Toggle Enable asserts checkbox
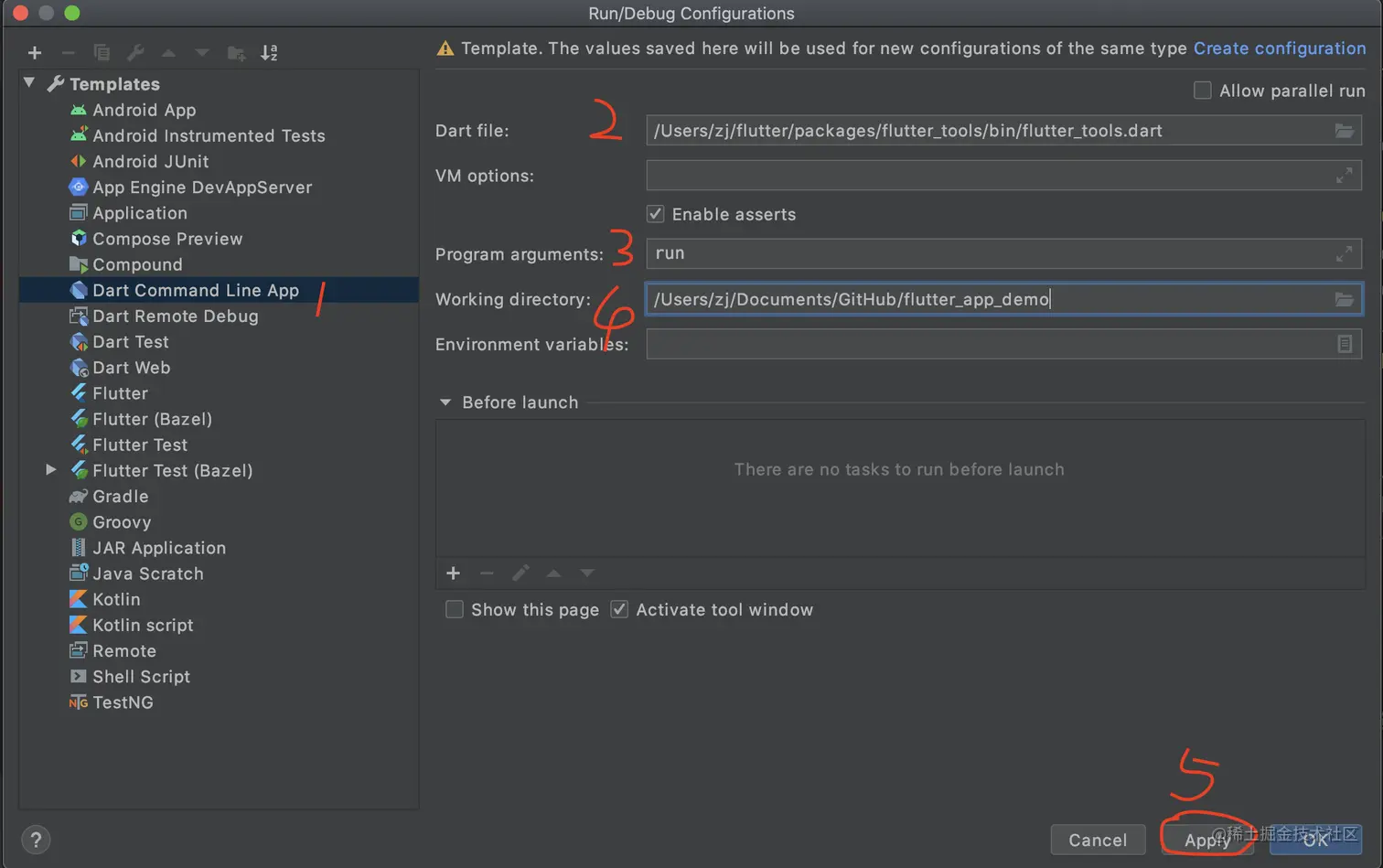The image size is (1383, 868). pos(655,214)
